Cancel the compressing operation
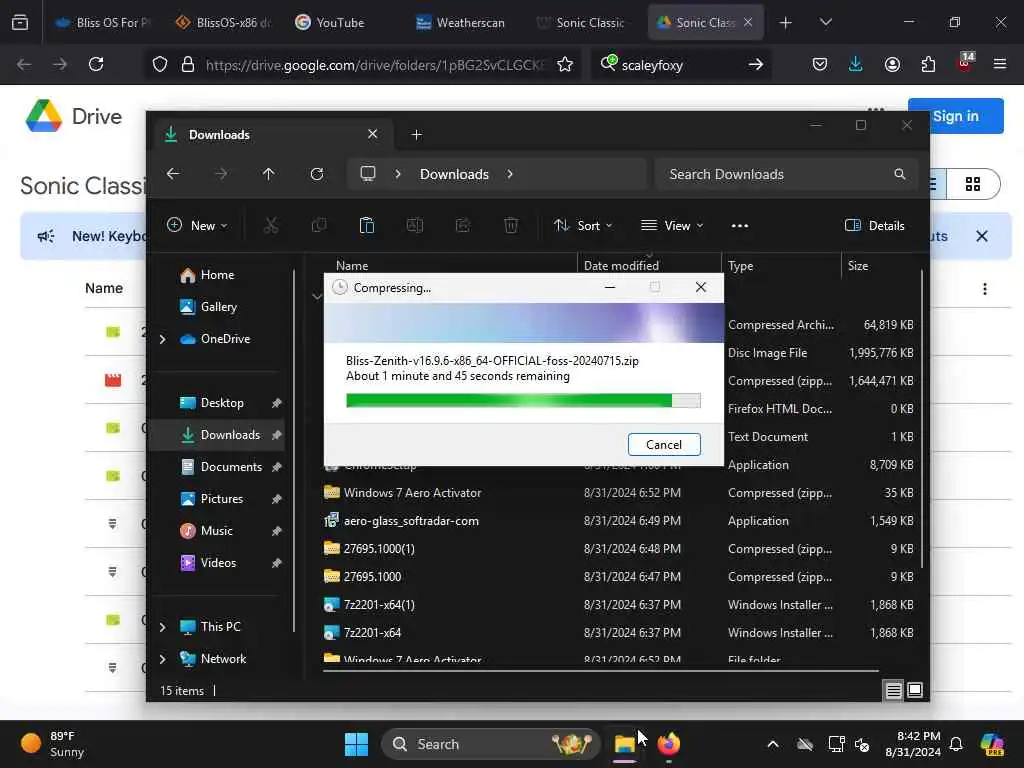 point(664,445)
